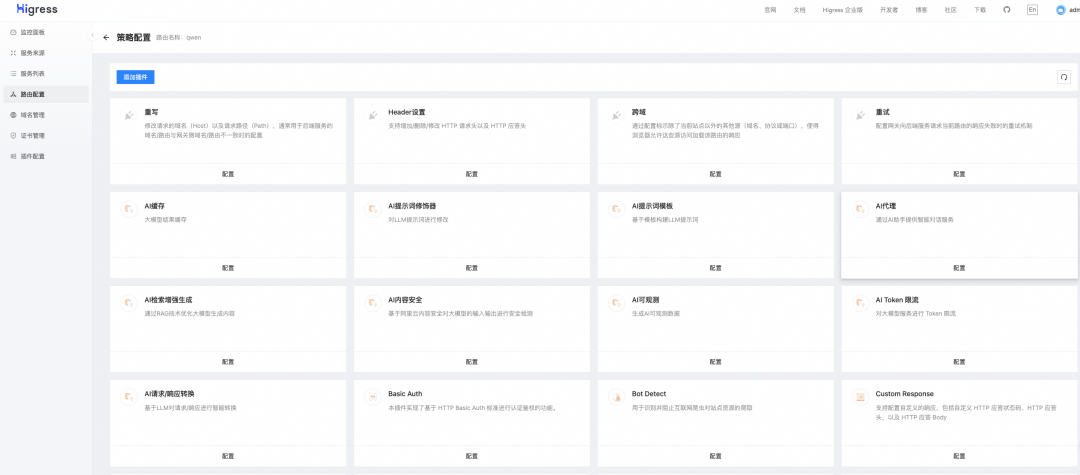
Task: Click the AI提示词修饰器 plugin icon
Action: click(372, 209)
